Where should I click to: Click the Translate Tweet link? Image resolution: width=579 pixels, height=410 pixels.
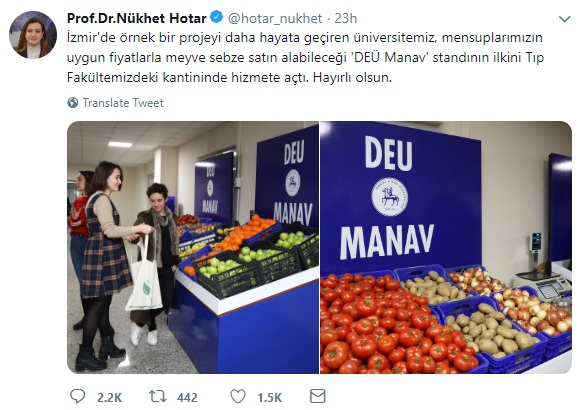[123, 103]
